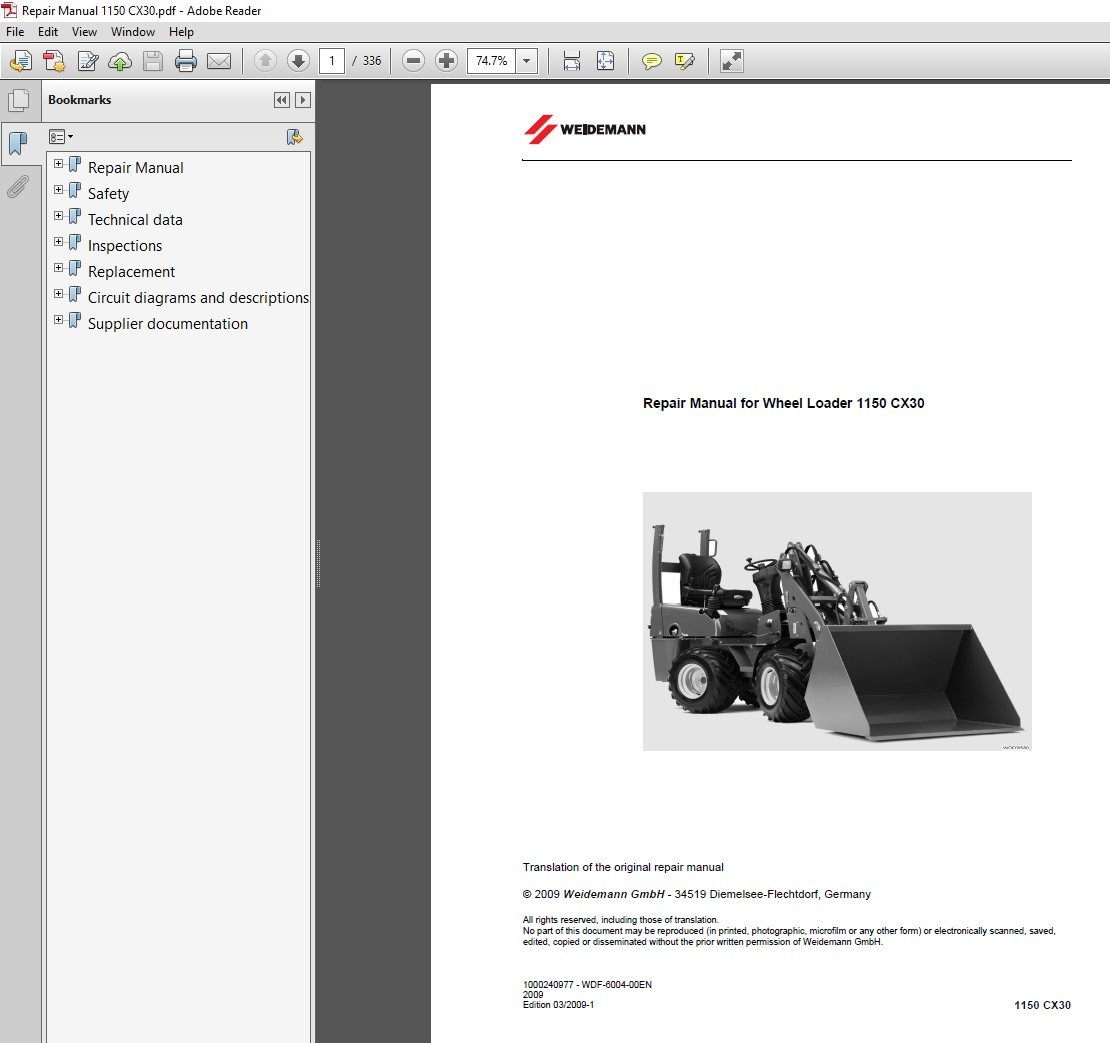Click the Send file by email icon

pyautogui.click(x=219, y=62)
